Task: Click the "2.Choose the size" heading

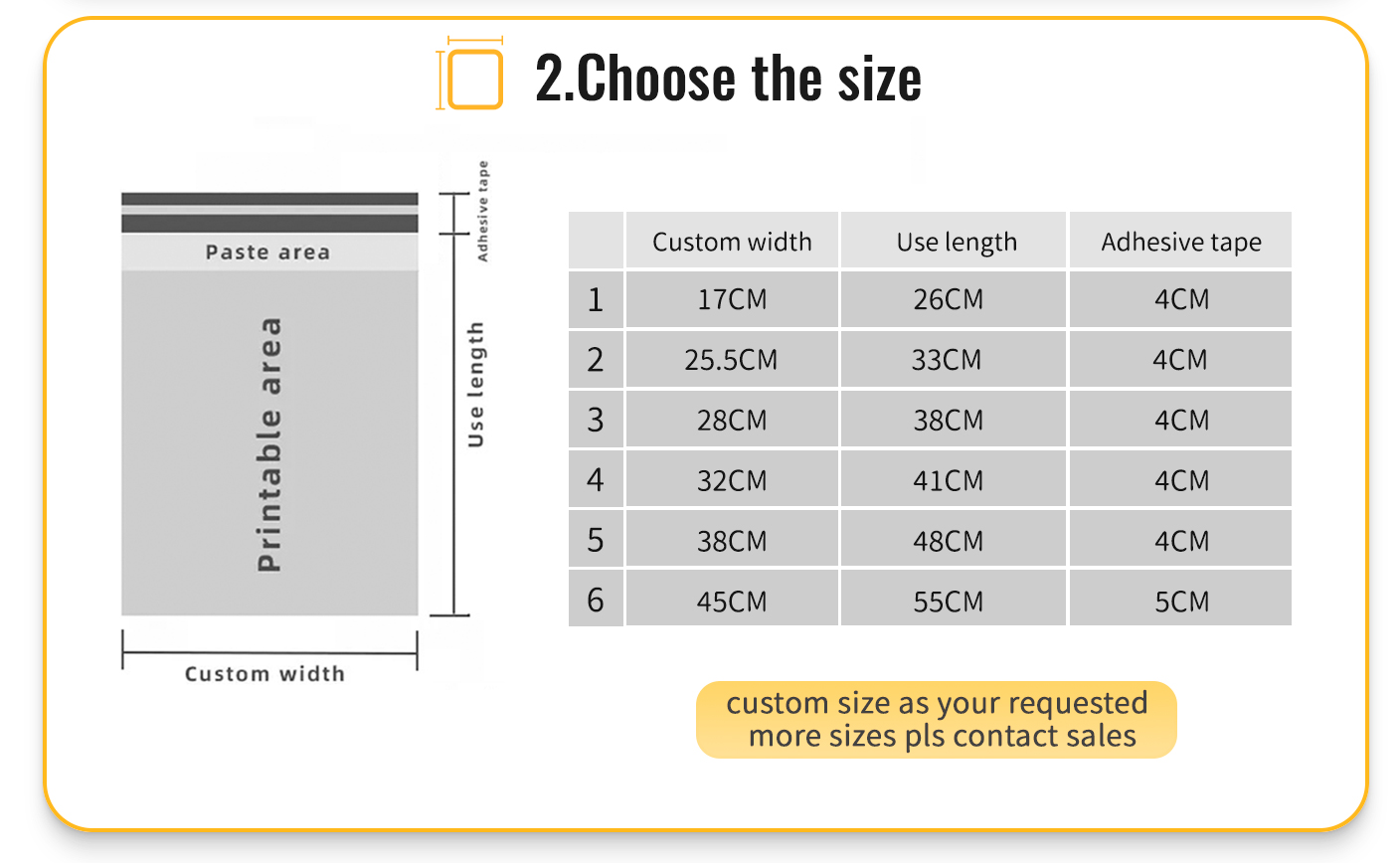Action: 728,79
